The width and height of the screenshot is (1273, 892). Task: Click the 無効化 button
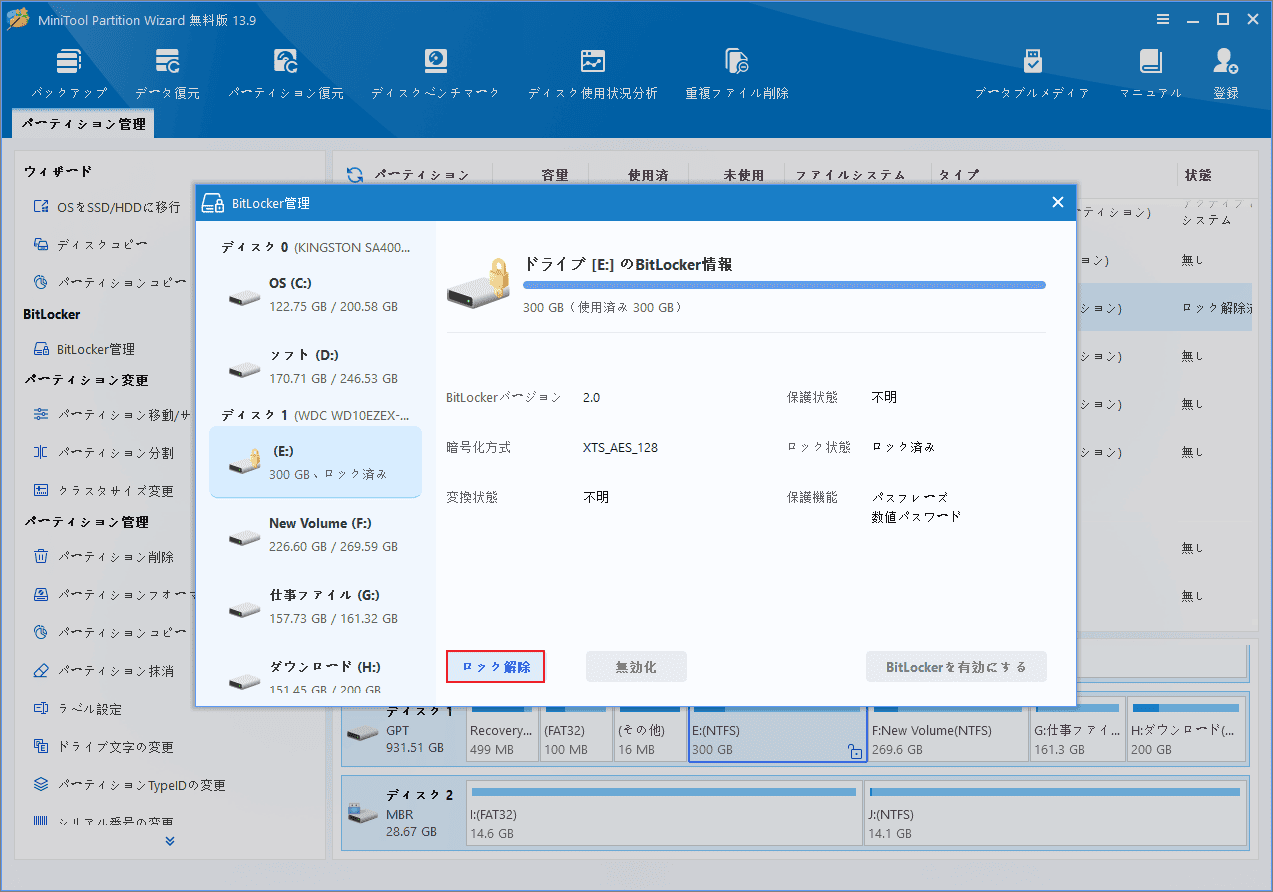click(x=636, y=667)
